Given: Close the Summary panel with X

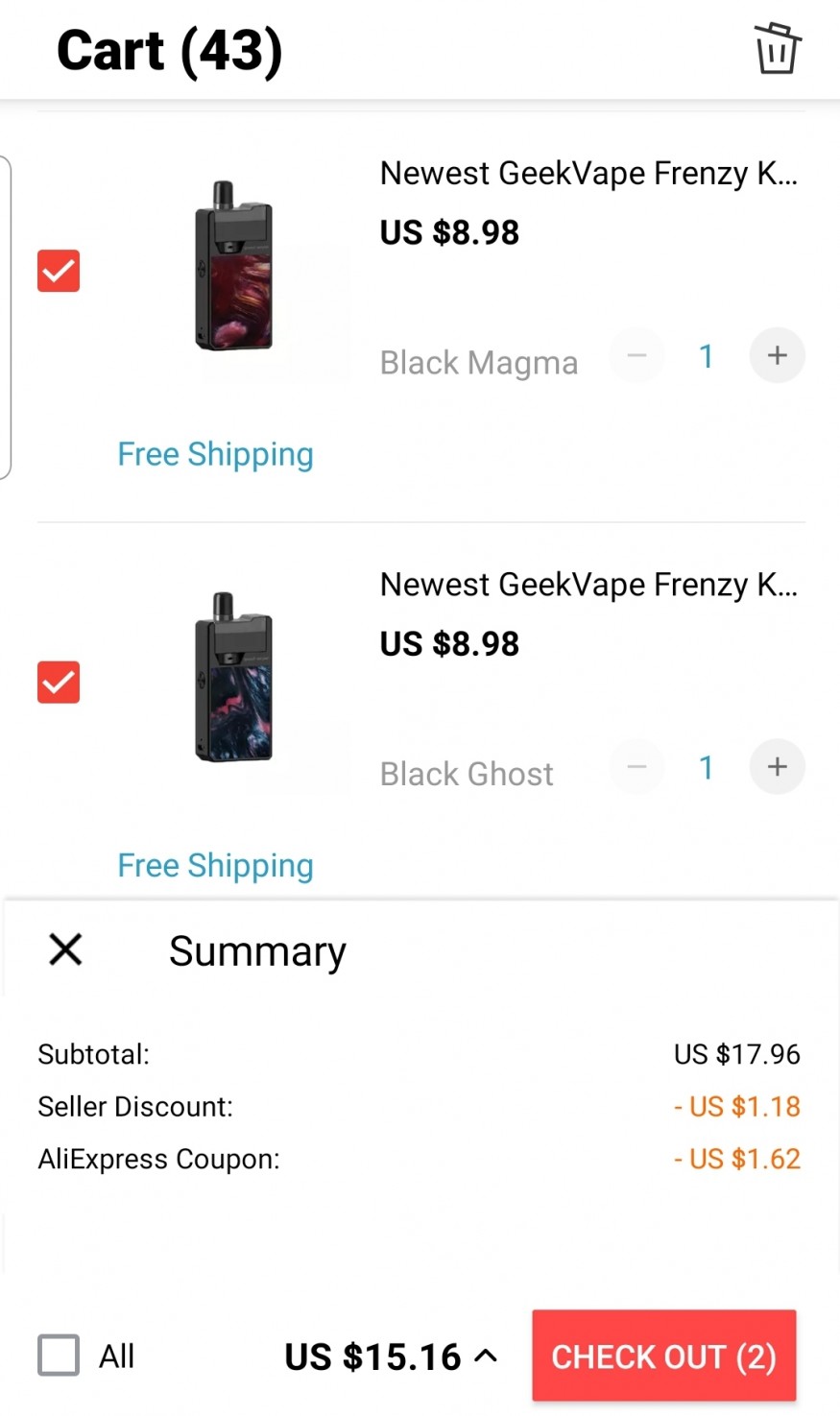Looking at the screenshot, I should click(65, 949).
